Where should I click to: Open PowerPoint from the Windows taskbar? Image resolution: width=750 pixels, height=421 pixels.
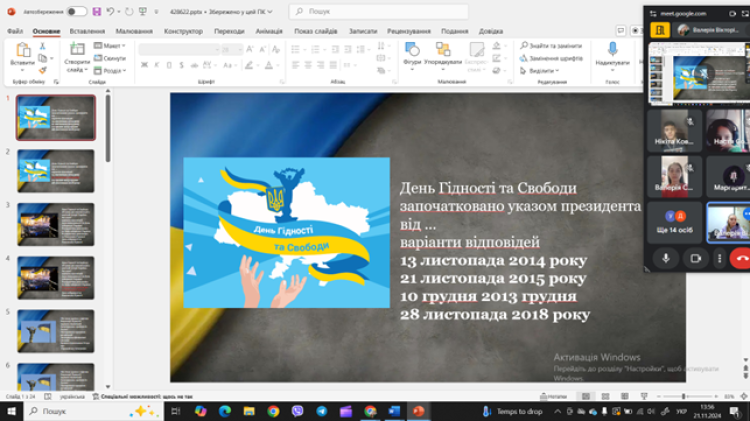[x=418, y=411]
